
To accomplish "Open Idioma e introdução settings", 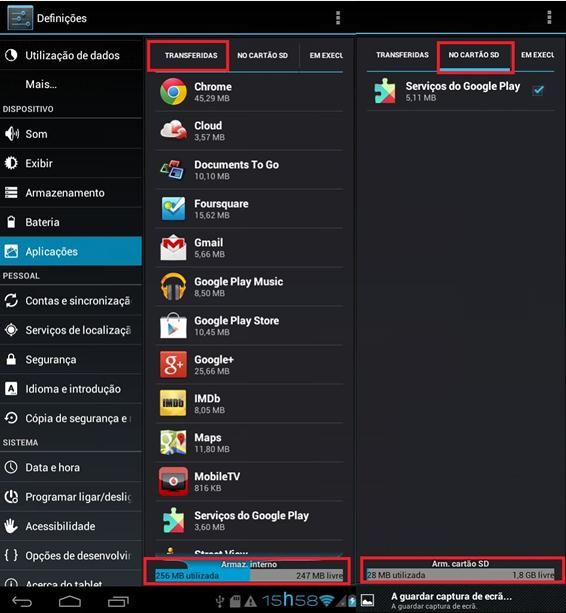I will (x=71, y=389).
